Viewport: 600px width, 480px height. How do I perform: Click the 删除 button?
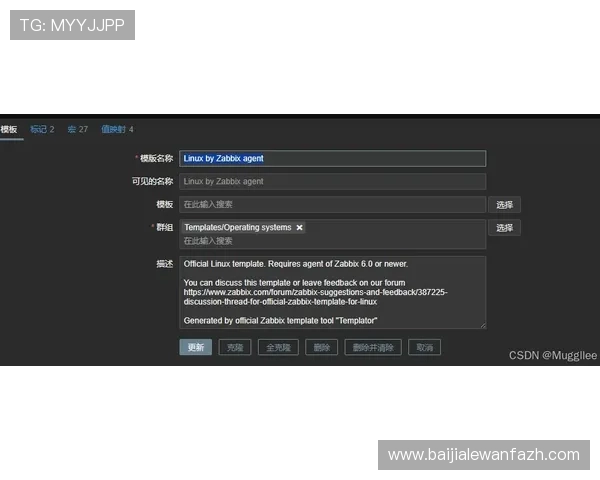[321, 348]
